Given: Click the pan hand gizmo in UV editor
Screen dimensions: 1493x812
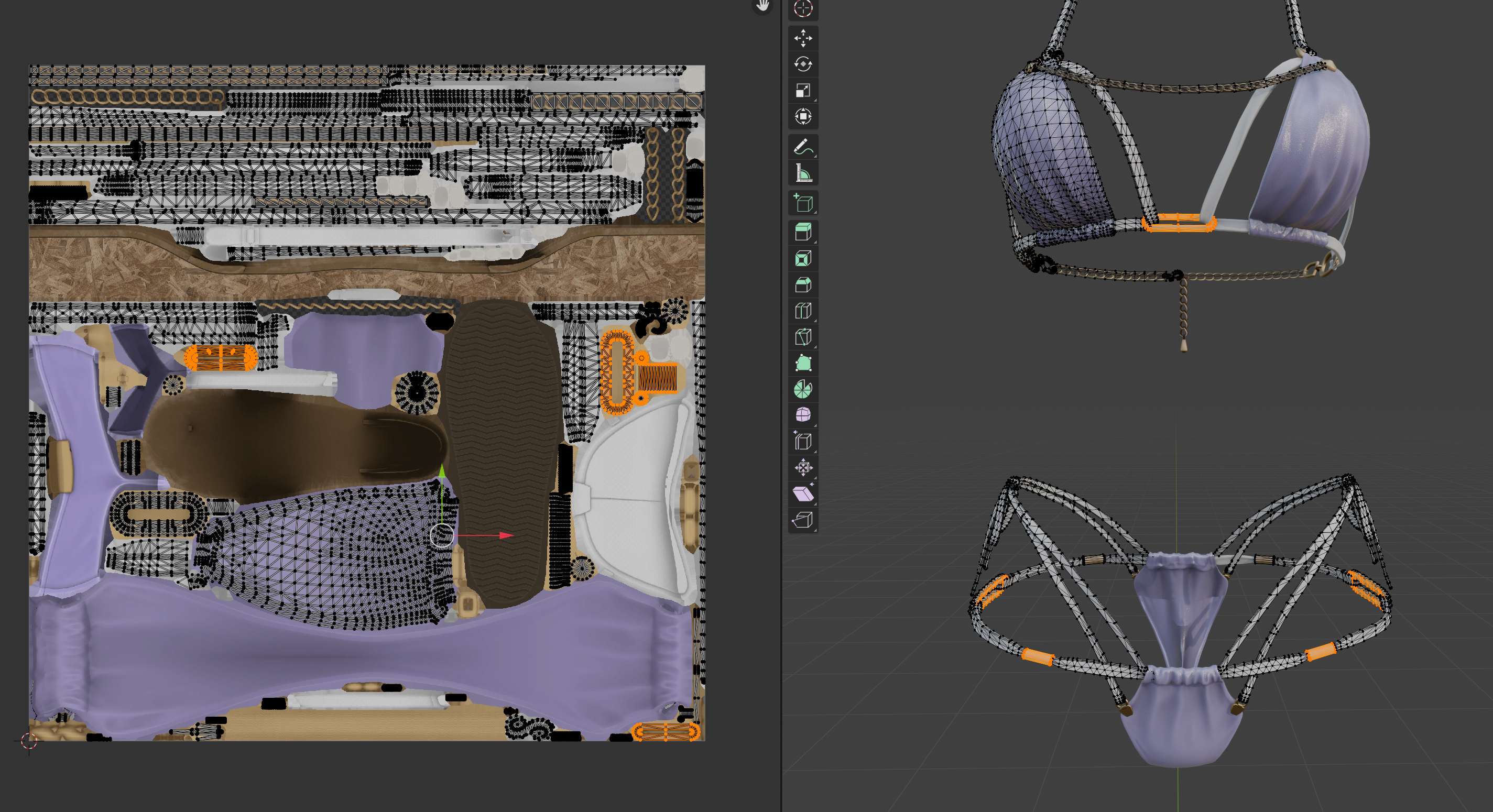Looking at the screenshot, I should tap(762, 6).
